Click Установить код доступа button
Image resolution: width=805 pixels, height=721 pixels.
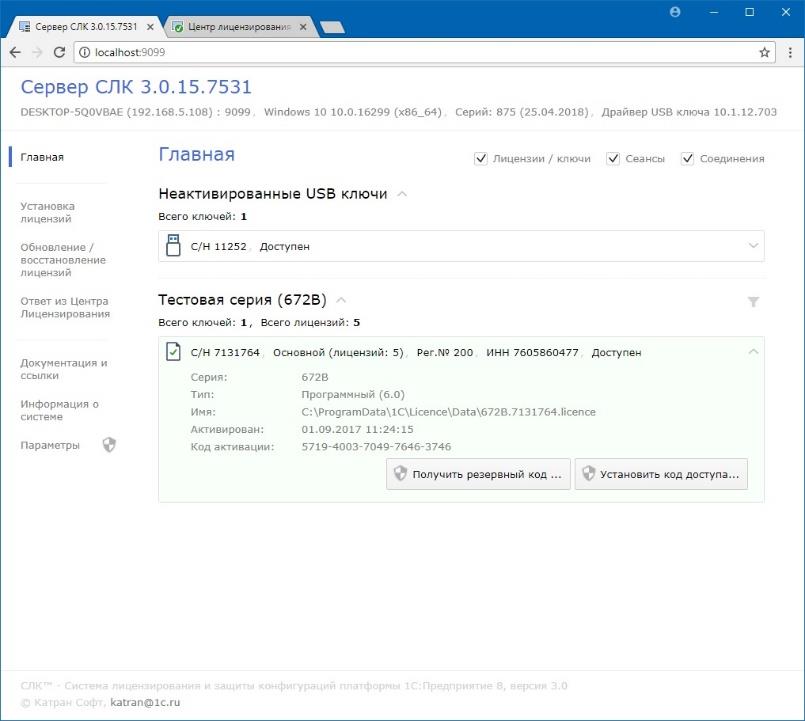pos(661,474)
